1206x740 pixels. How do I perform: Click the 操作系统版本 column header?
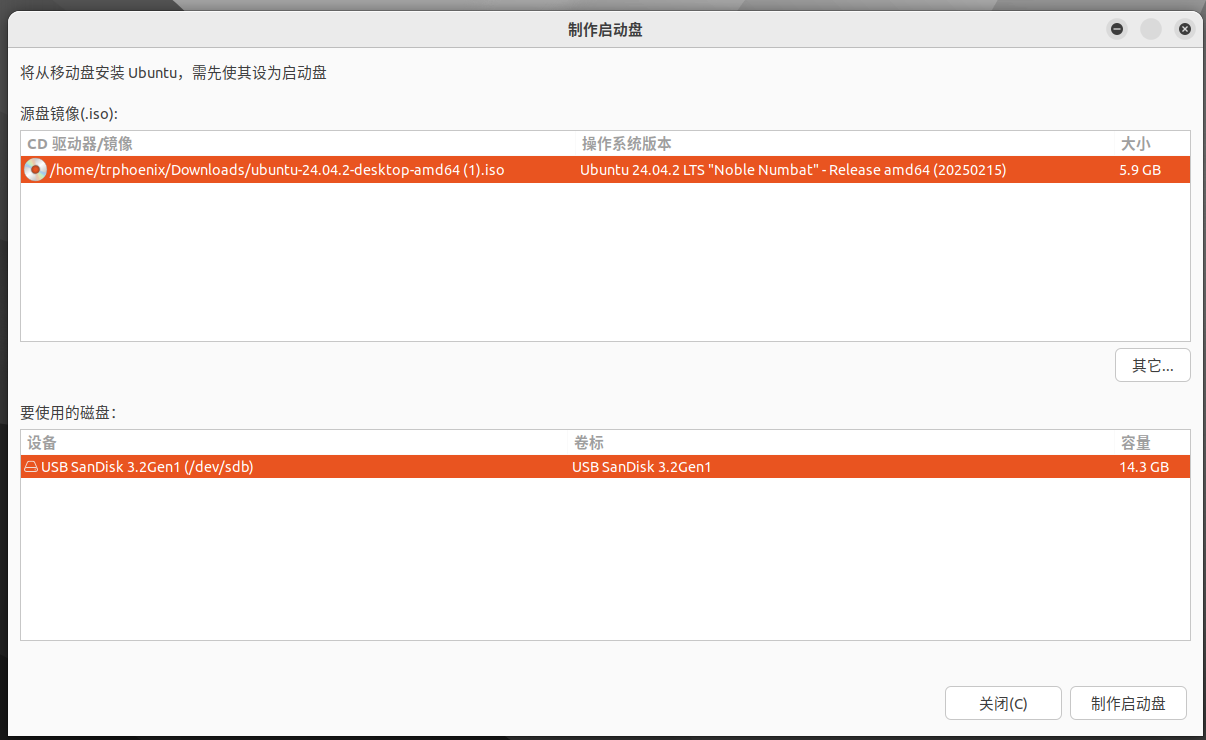click(627, 144)
